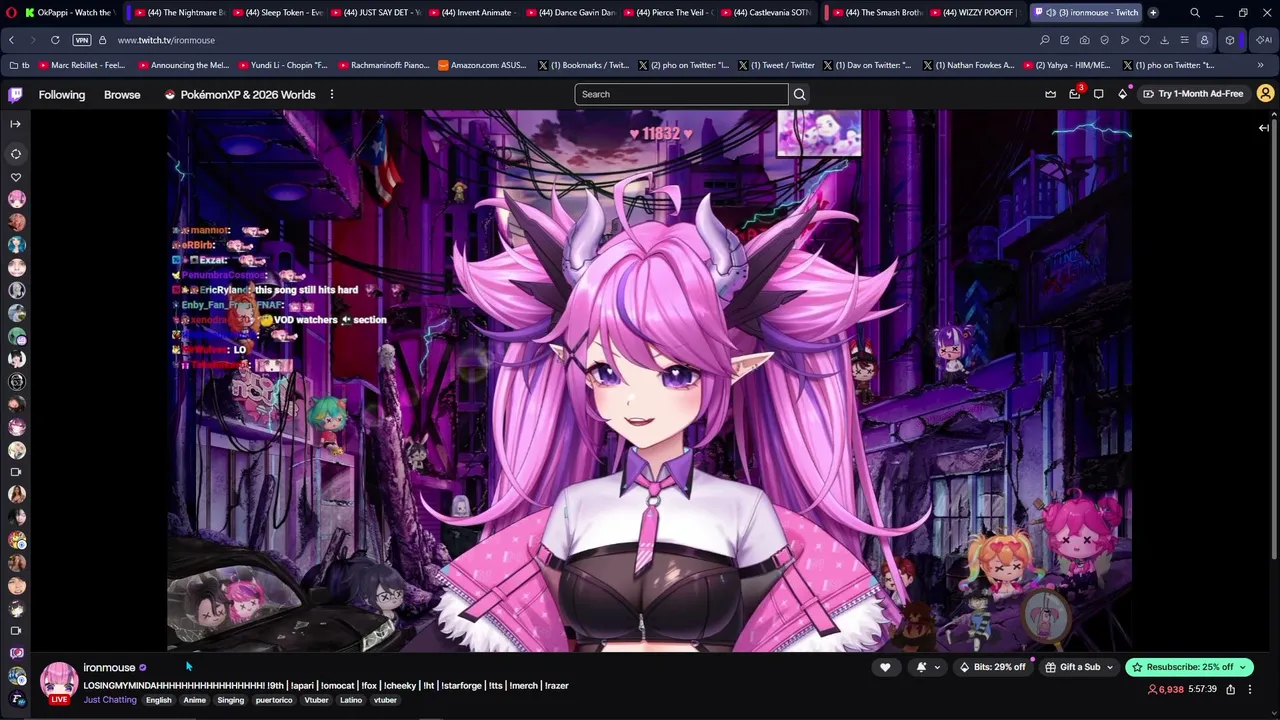
Task: Go to Following page
Action: (62, 95)
